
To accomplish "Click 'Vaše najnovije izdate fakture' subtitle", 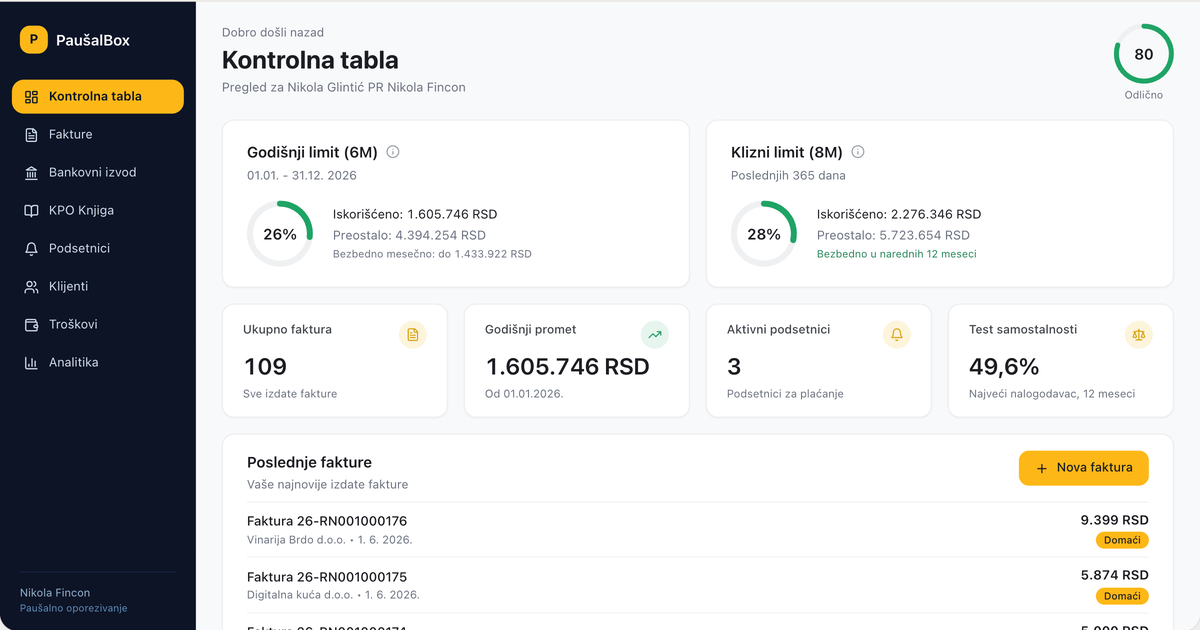I will point(328,484).
